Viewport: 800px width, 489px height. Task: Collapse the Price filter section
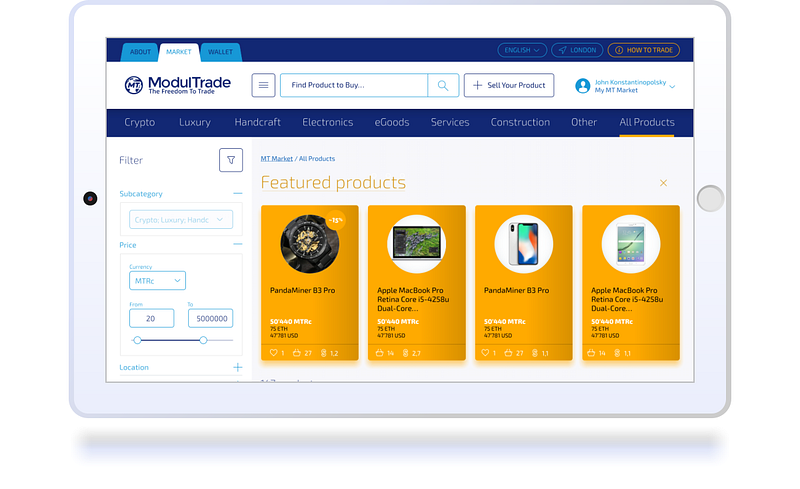coord(237,244)
